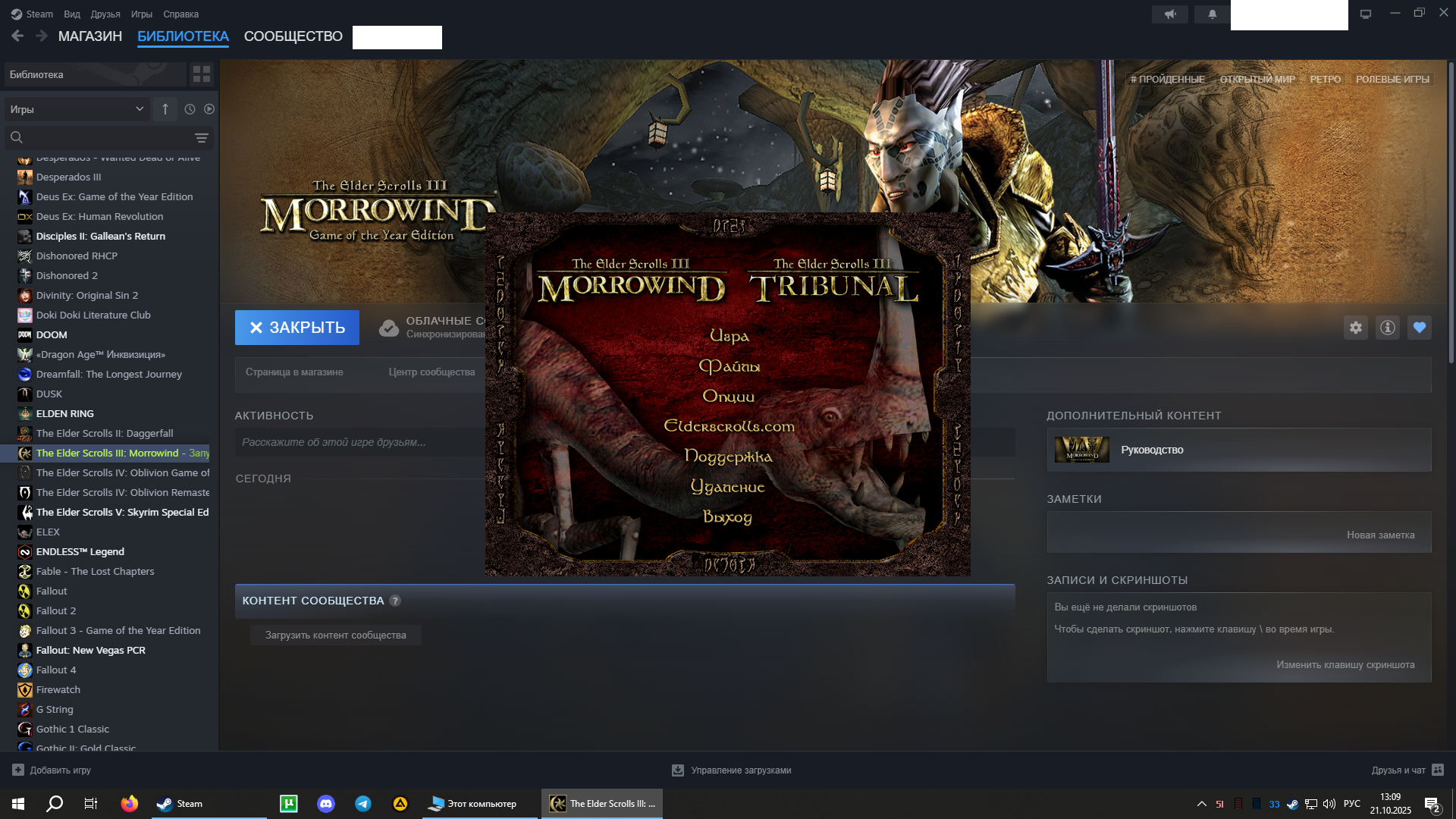Select Fallout 2 in the game list

pyautogui.click(x=56, y=610)
